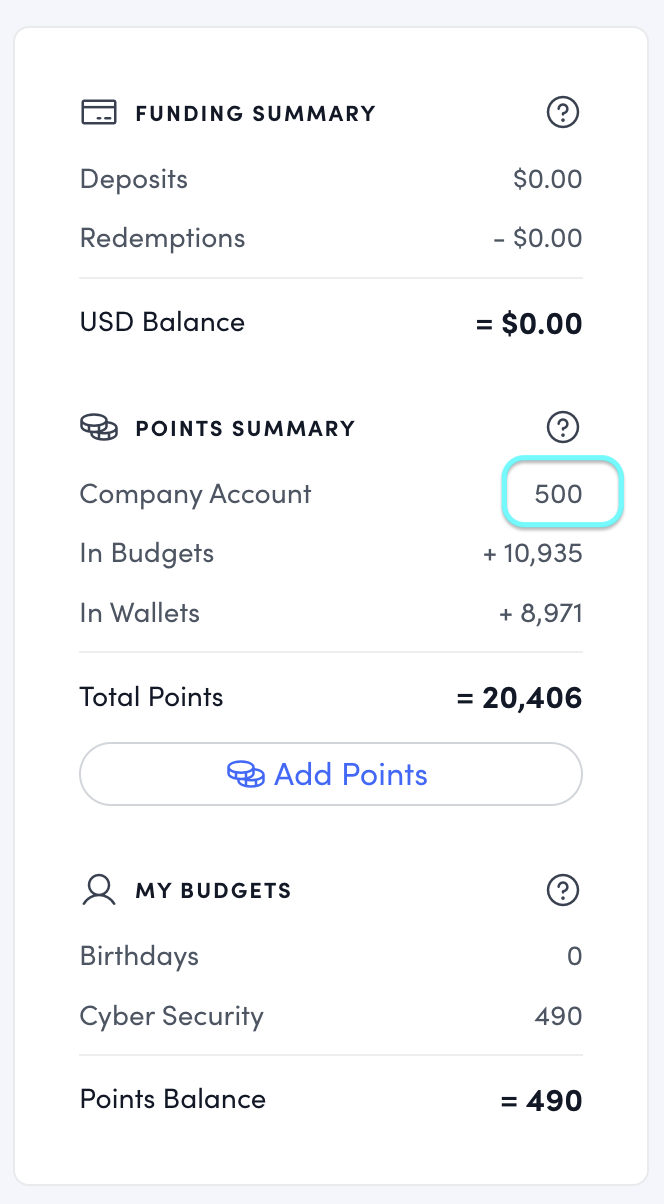Click the Redemptions amount
This screenshot has width=664, height=1204.
(537, 239)
